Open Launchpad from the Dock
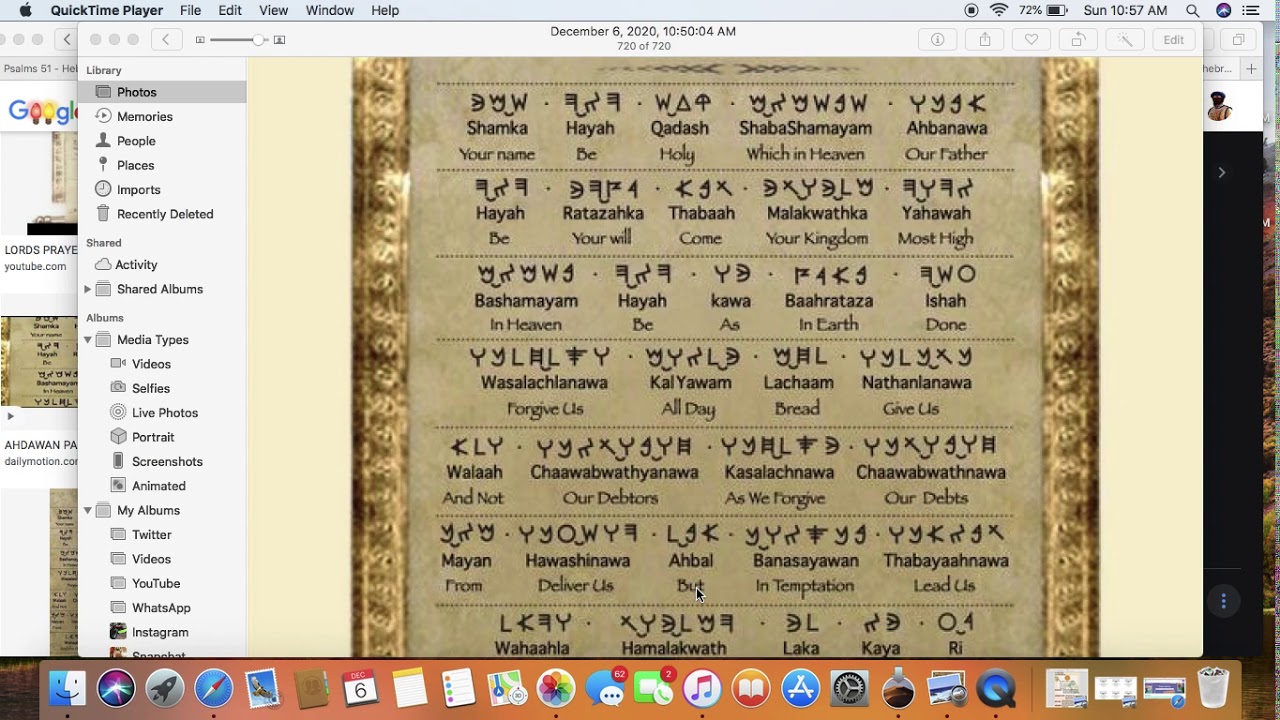 point(165,689)
